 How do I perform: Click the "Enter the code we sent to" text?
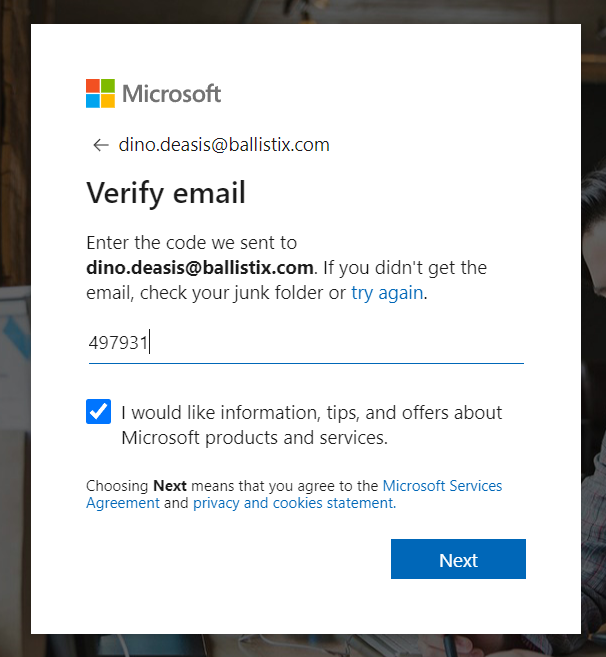[x=191, y=243]
